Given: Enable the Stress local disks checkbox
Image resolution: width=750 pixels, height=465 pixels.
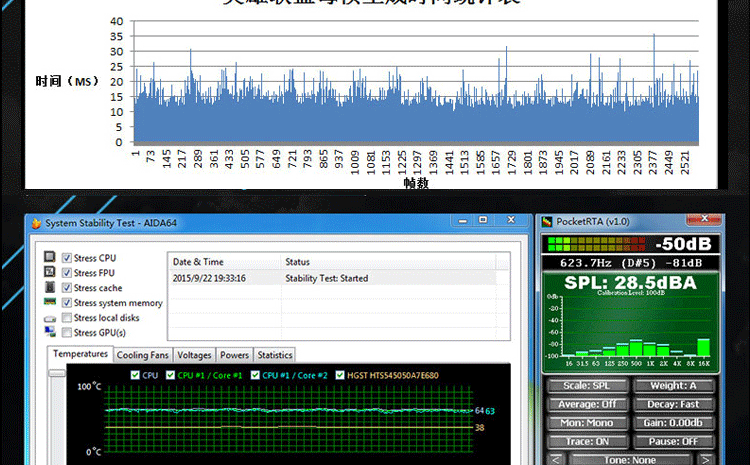Looking at the screenshot, I should pyautogui.click(x=67, y=318).
